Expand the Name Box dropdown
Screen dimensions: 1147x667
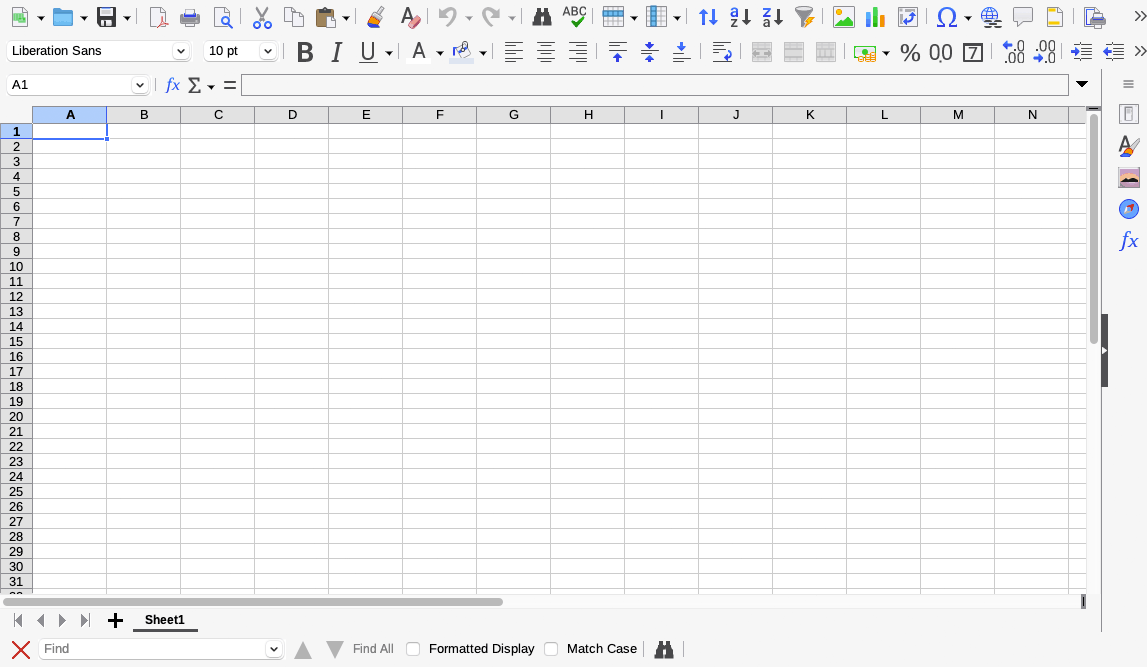pos(140,85)
